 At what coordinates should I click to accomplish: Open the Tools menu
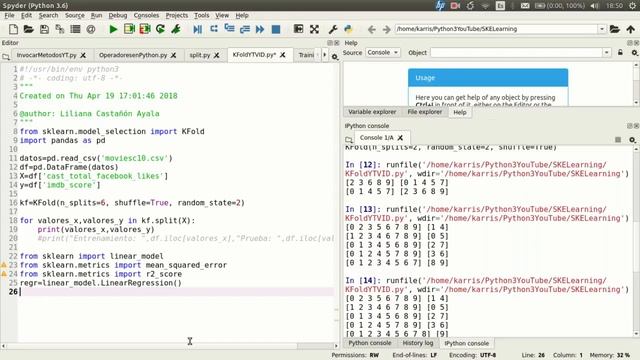202,15
